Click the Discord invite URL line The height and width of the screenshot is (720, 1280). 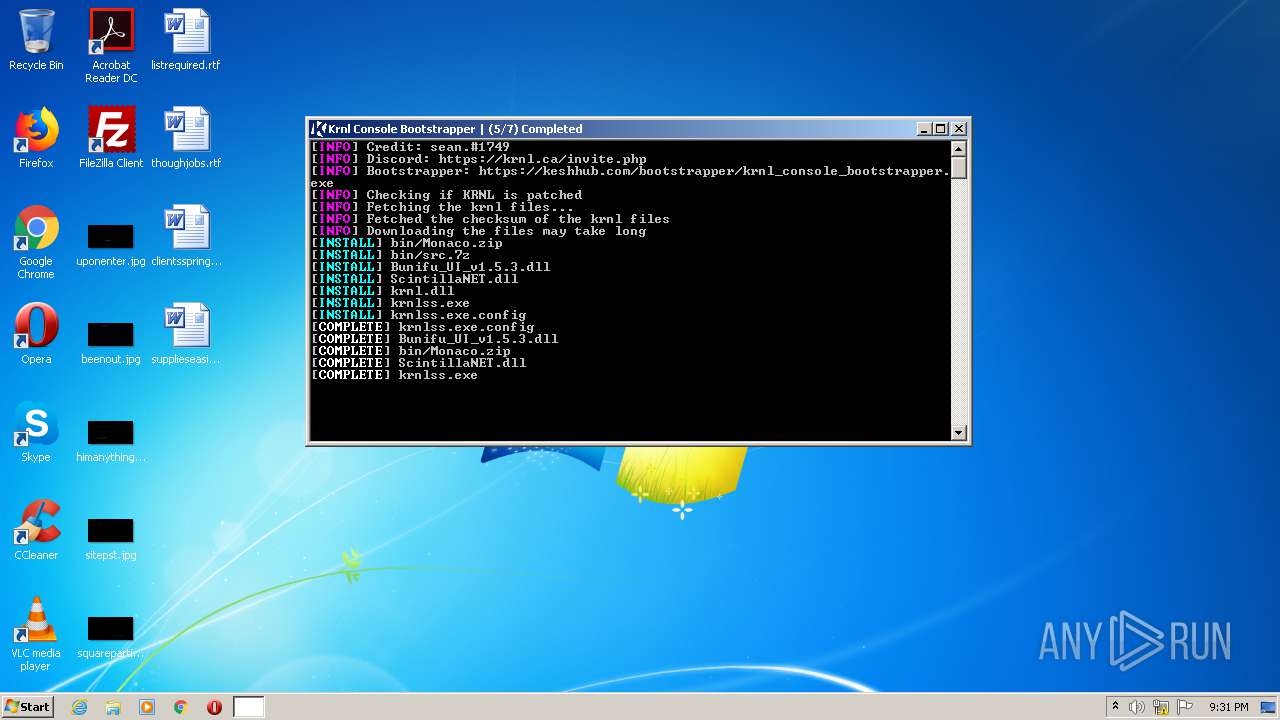[479, 159]
